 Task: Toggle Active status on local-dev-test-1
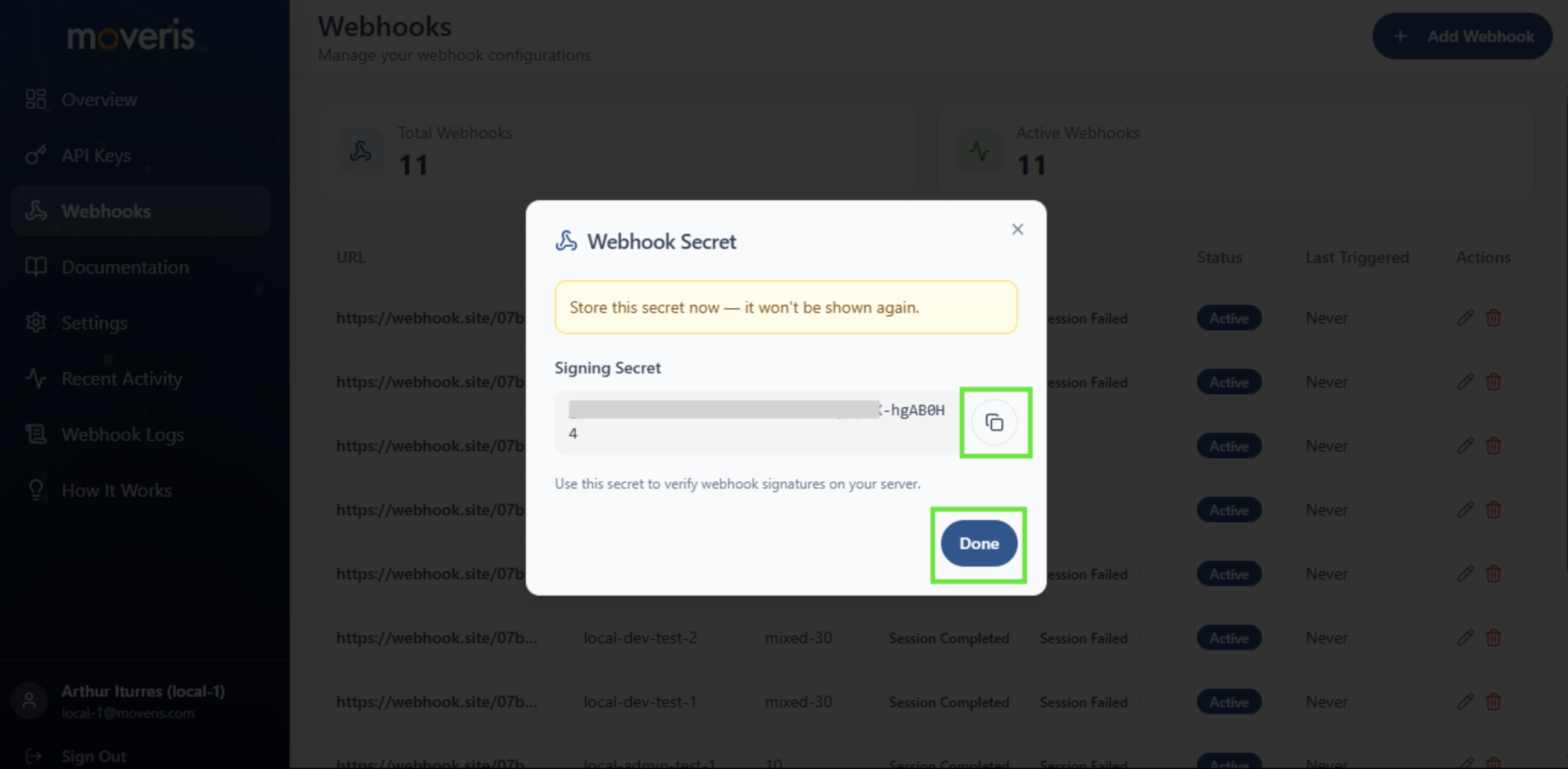click(x=1228, y=702)
